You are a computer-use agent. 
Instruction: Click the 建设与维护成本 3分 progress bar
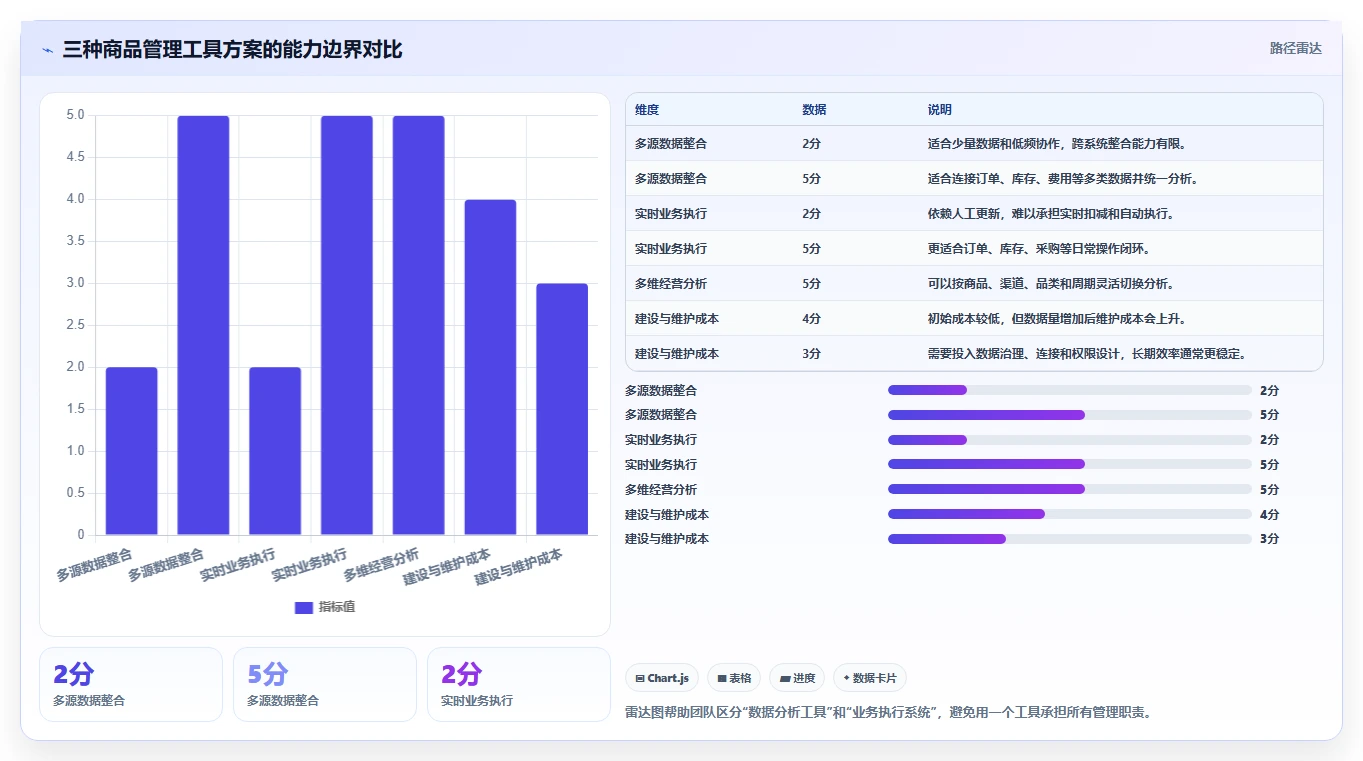point(1070,539)
